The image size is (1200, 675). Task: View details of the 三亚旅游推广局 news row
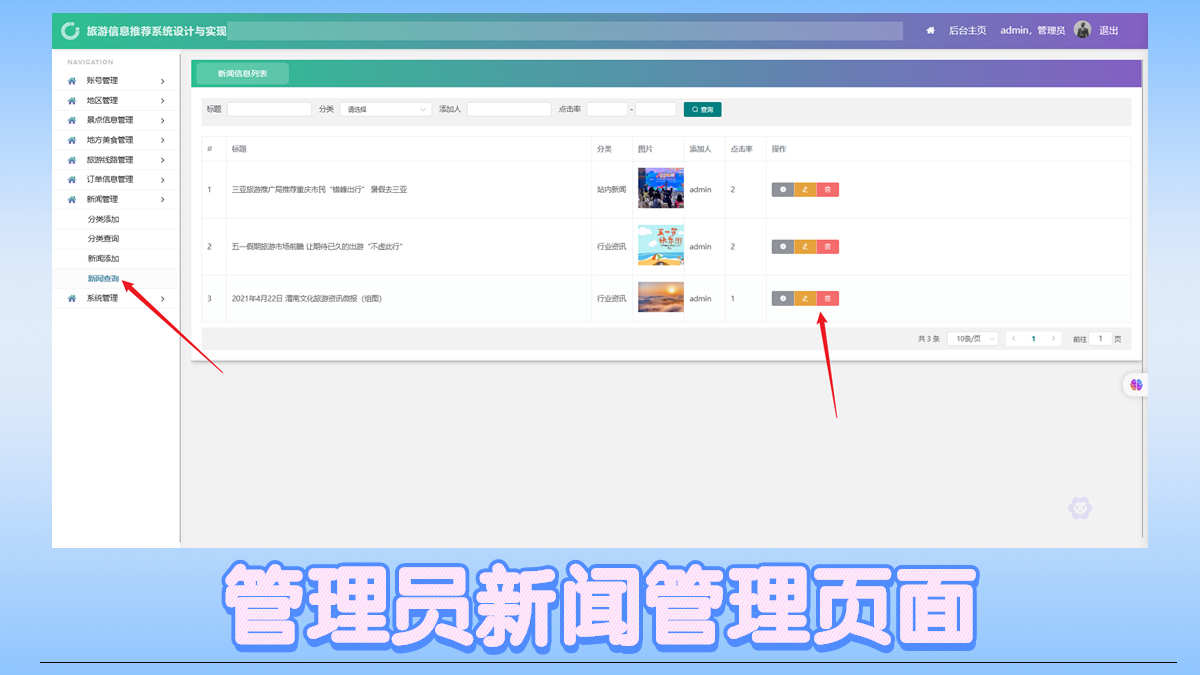[x=782, y=189]
